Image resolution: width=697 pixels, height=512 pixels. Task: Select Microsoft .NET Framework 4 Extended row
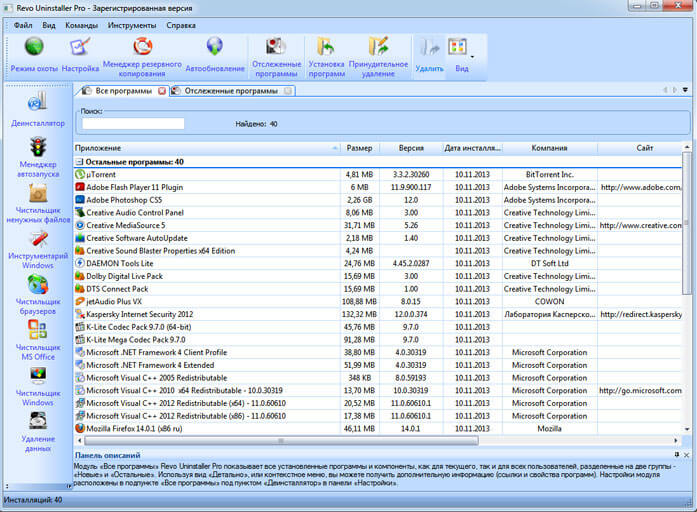[378, 365]
